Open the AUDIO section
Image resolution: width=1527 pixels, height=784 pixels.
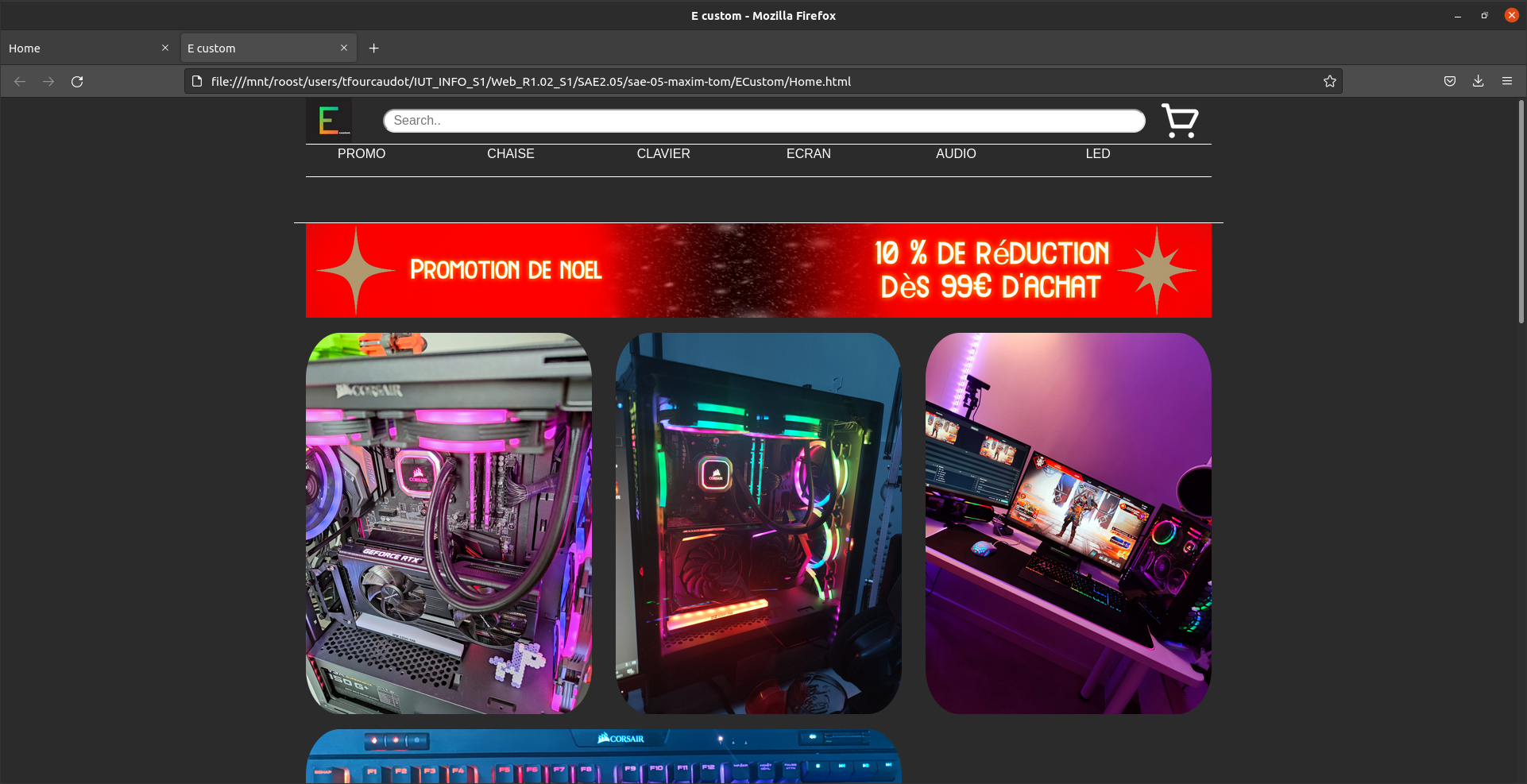tap(955, 153)
